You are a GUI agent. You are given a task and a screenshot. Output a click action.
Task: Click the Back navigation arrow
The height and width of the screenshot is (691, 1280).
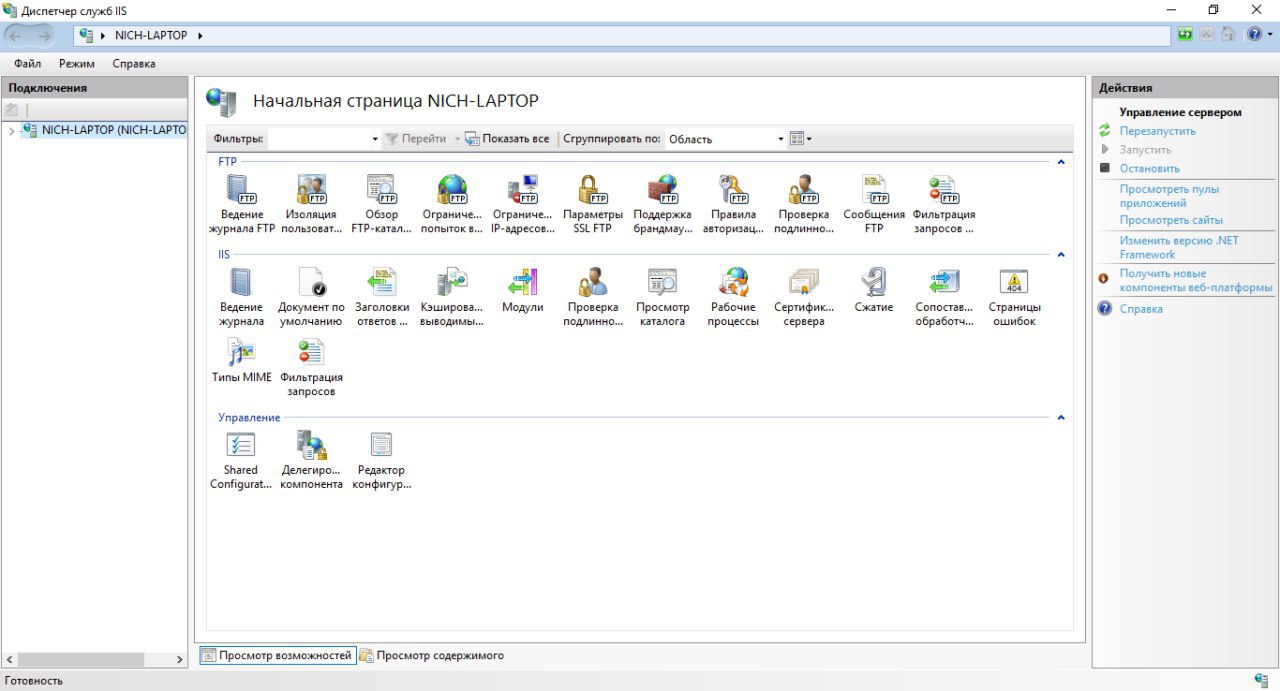click(x=16, y=35)
